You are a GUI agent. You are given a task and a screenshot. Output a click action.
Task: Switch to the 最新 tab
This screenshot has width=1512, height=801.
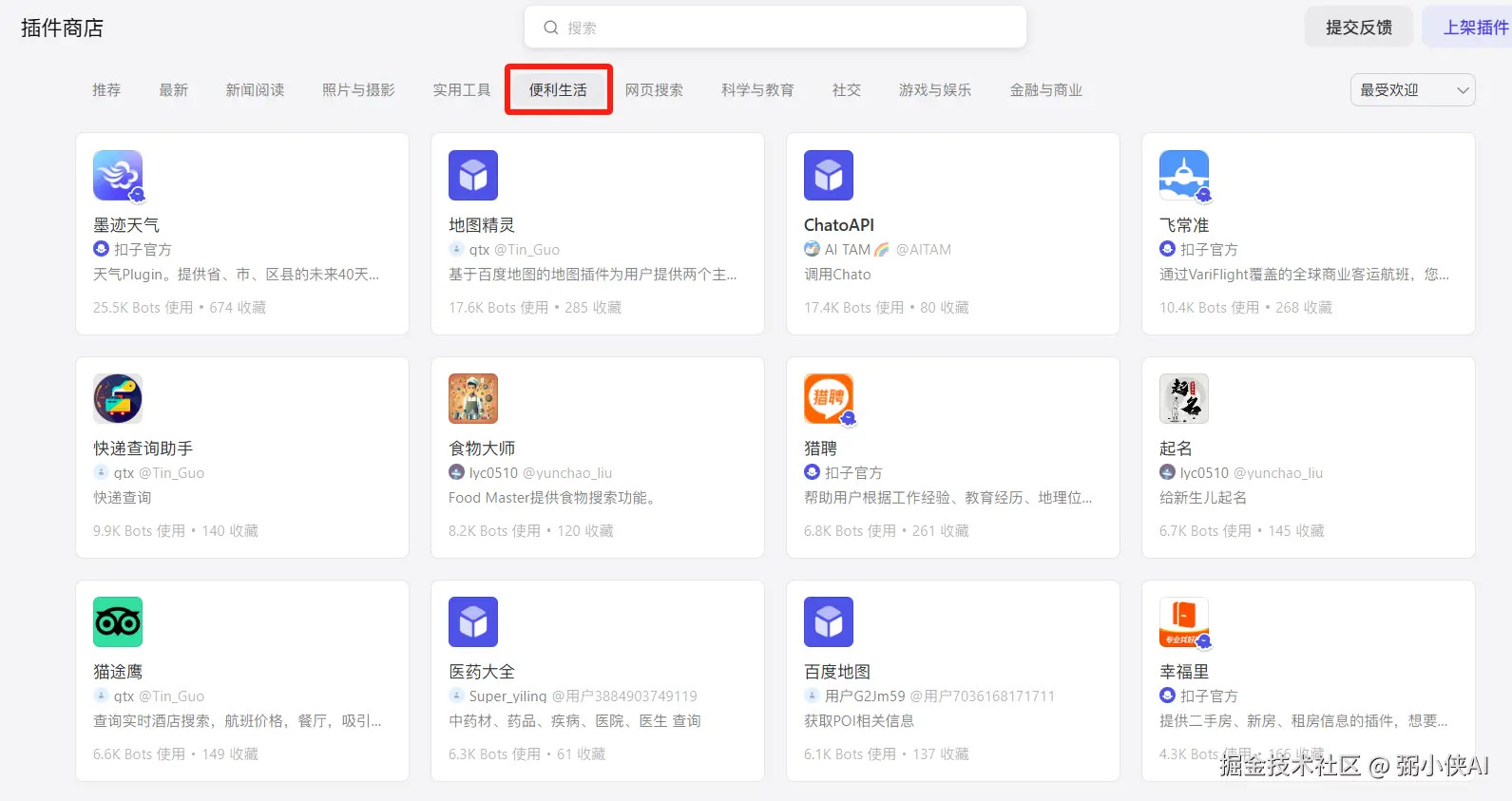click(173, 90)
